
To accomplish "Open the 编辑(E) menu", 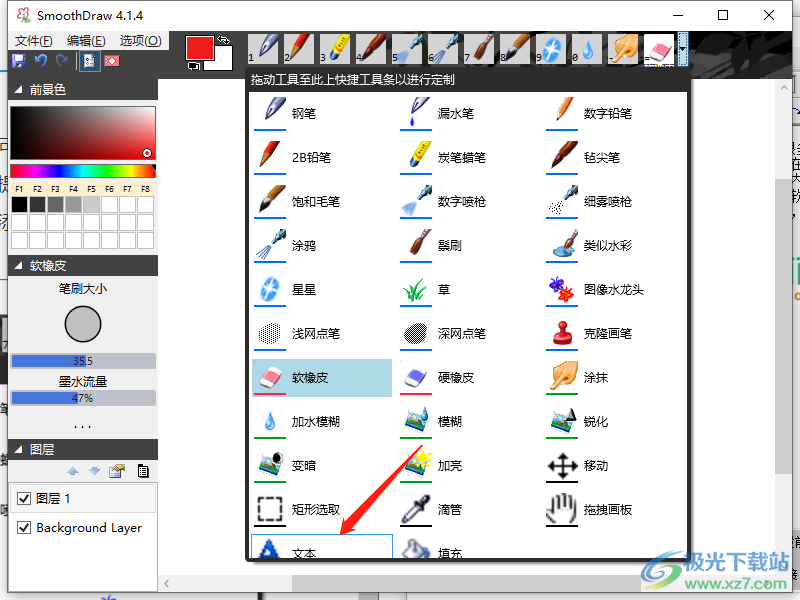I will 86,41.
